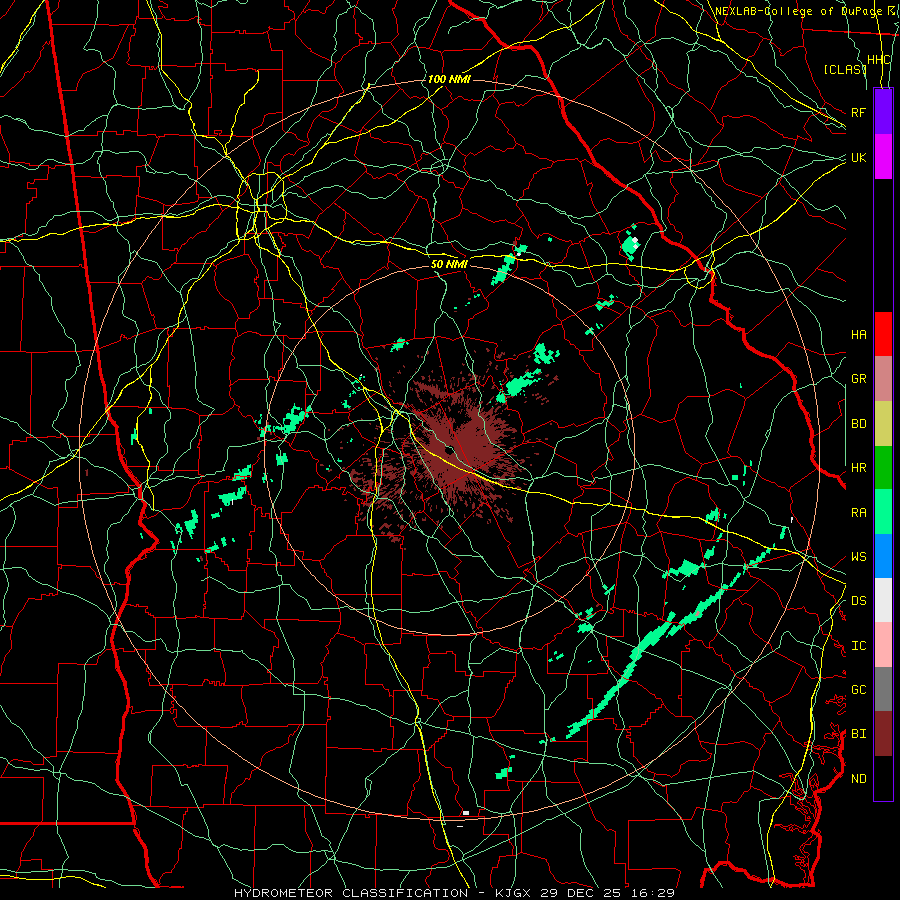Click the 50 NMI range ring label
The height and width of the screenshot is (900, 900).
point(449,264)
